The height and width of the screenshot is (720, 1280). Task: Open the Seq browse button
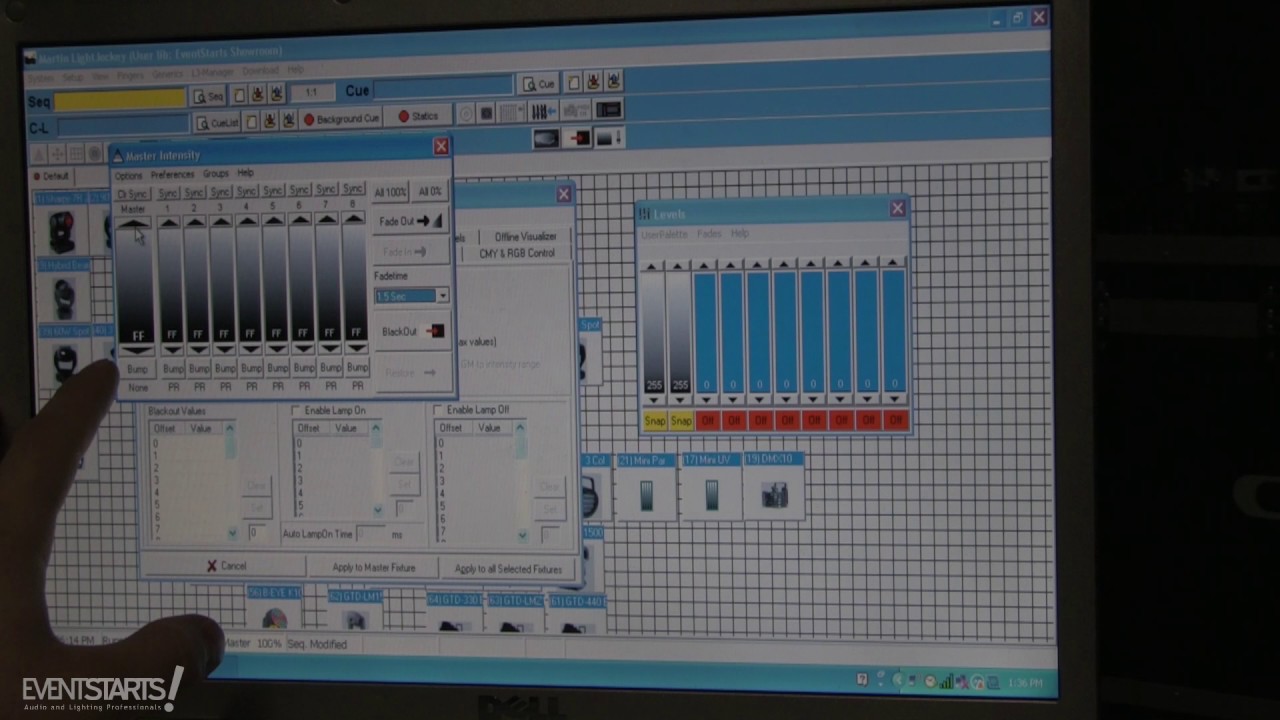tap(209, 96)
